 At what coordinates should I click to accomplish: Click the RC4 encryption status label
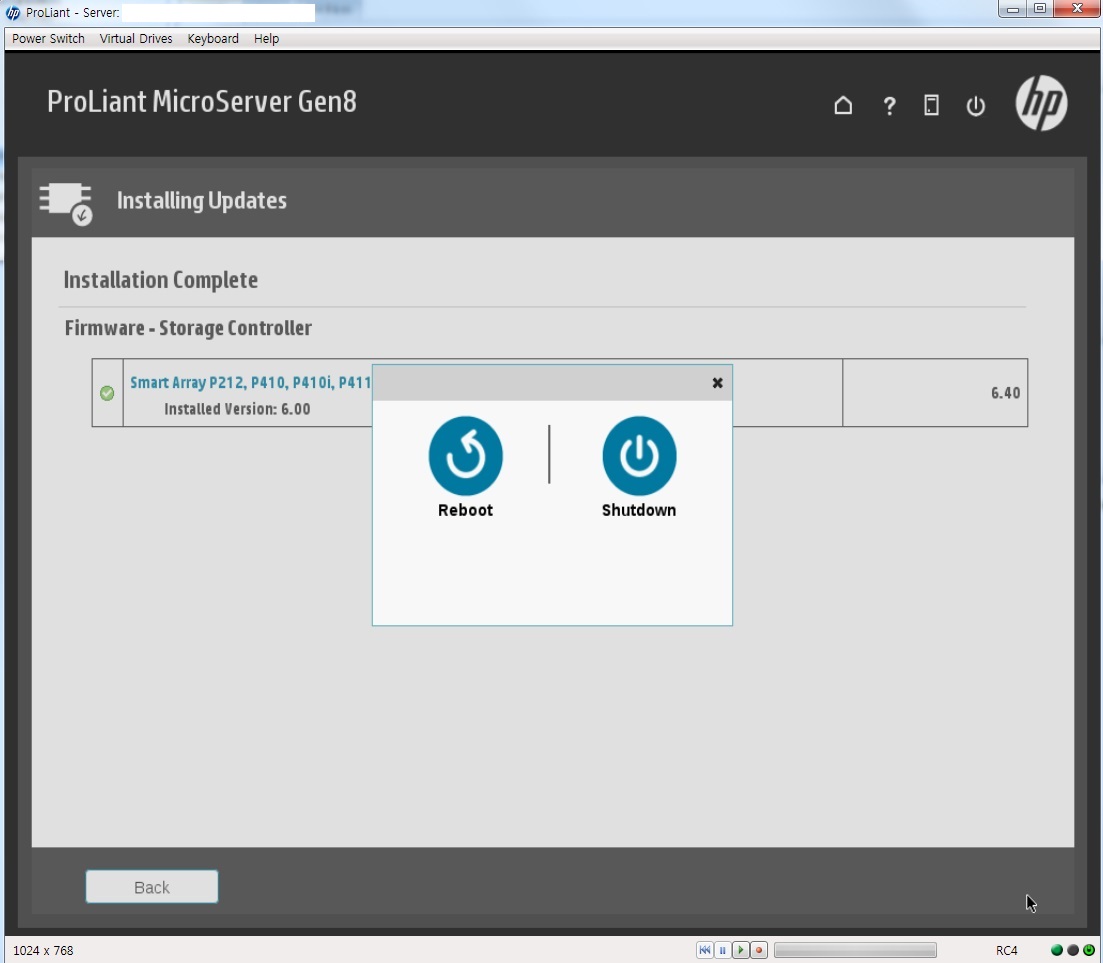(x=1007, y=950)
